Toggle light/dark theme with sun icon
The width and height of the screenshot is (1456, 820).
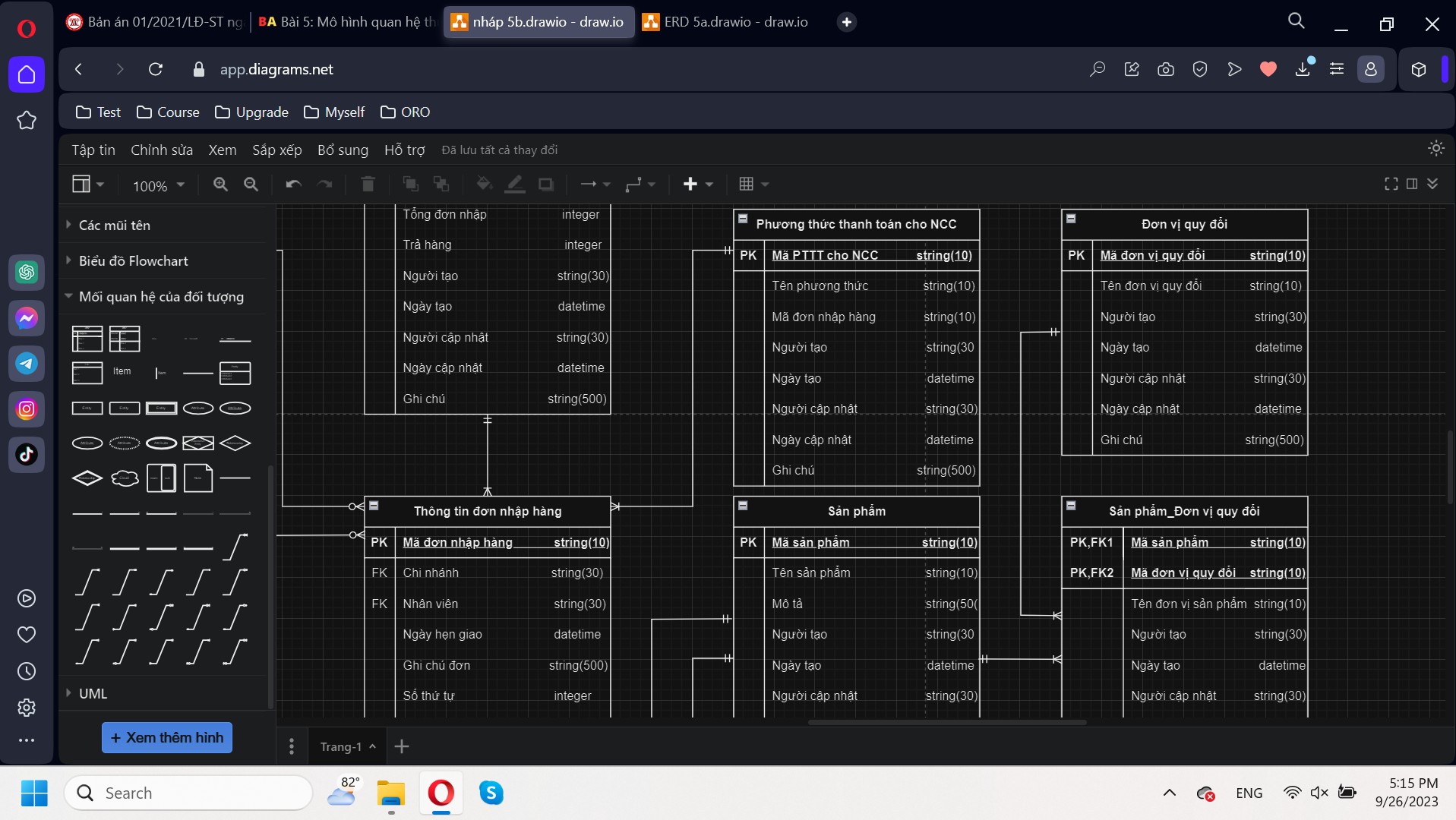click(x=1436, y=149)
